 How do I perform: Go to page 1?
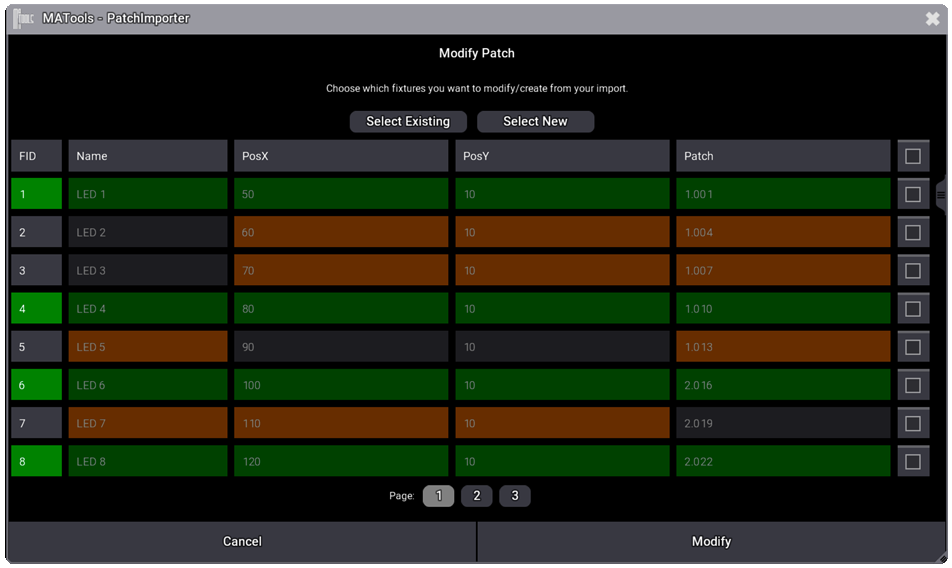coord(438,496)
